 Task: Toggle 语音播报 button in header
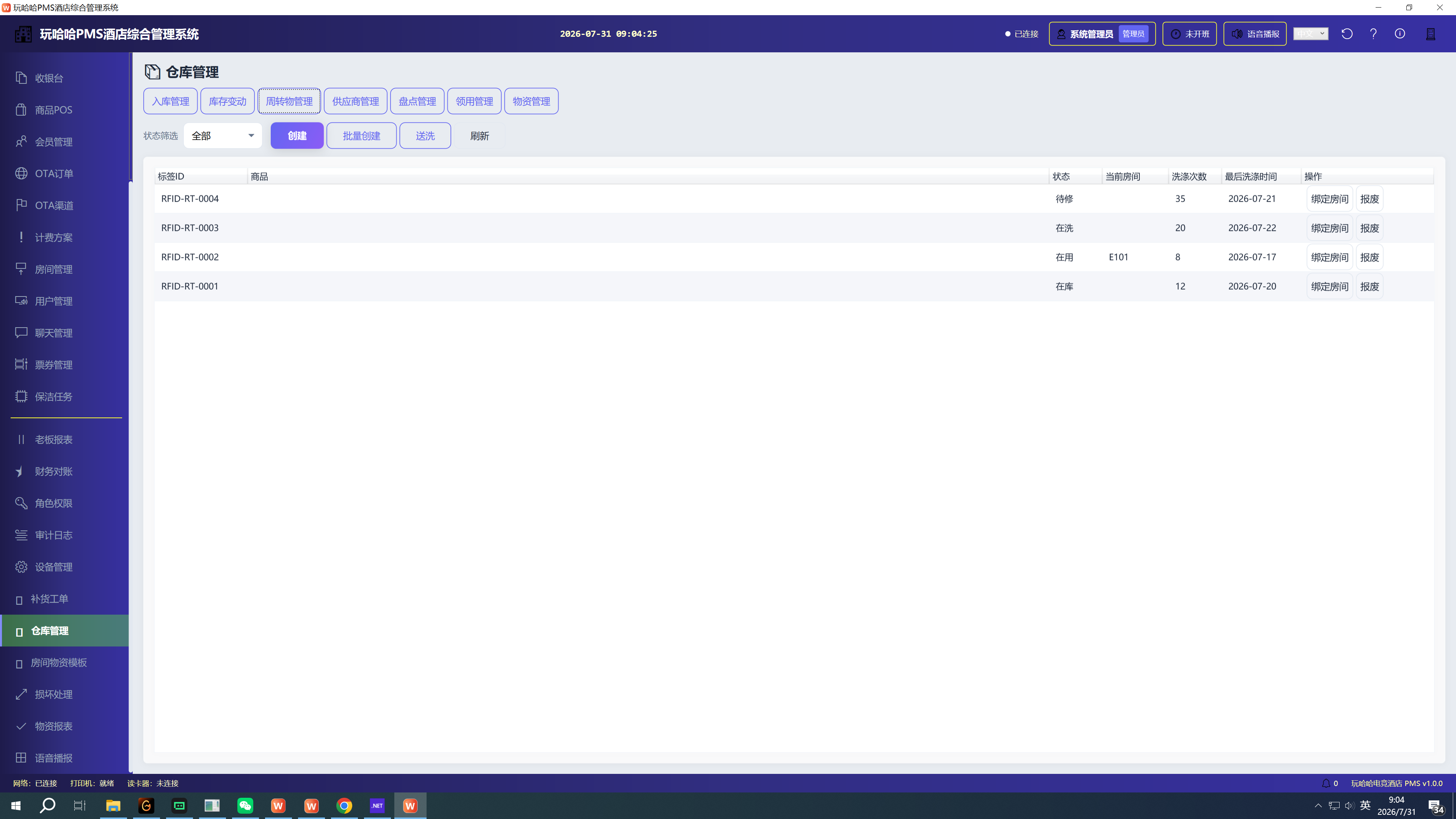click(x=1255, y=34)
